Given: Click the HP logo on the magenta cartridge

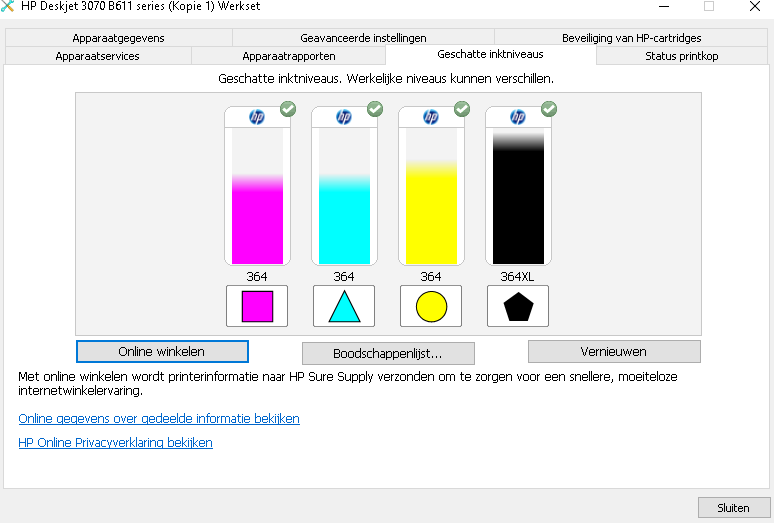Looking at the screenshot, I should coord(257,117).
